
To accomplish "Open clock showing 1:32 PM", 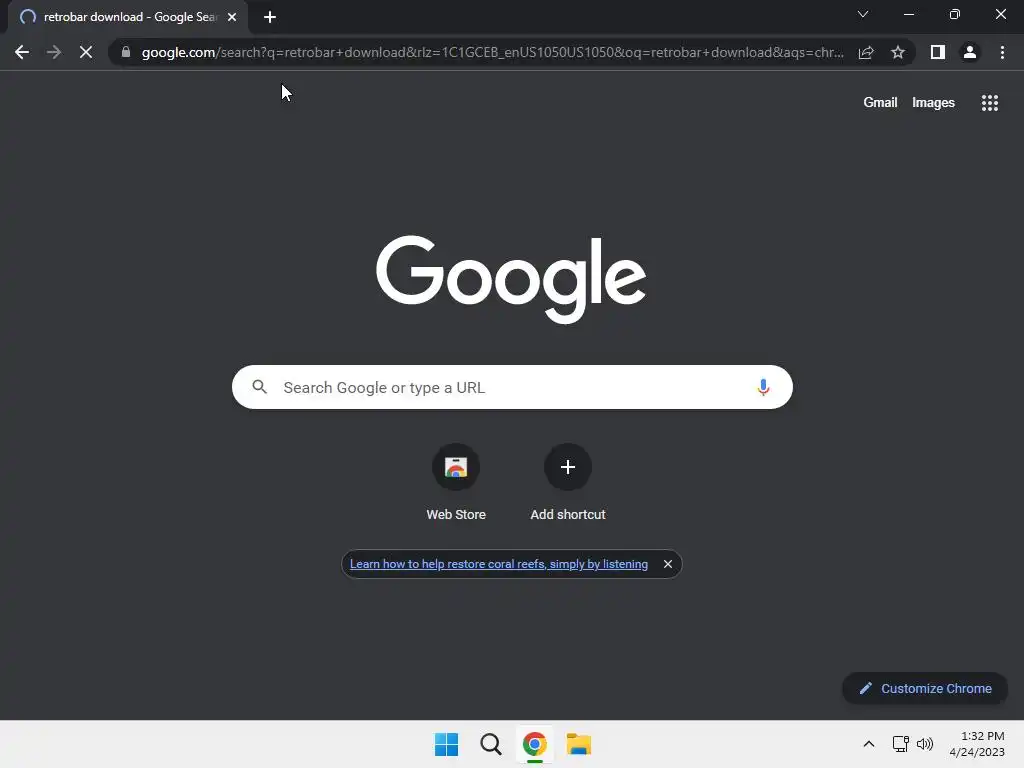I will pos(977,744).
